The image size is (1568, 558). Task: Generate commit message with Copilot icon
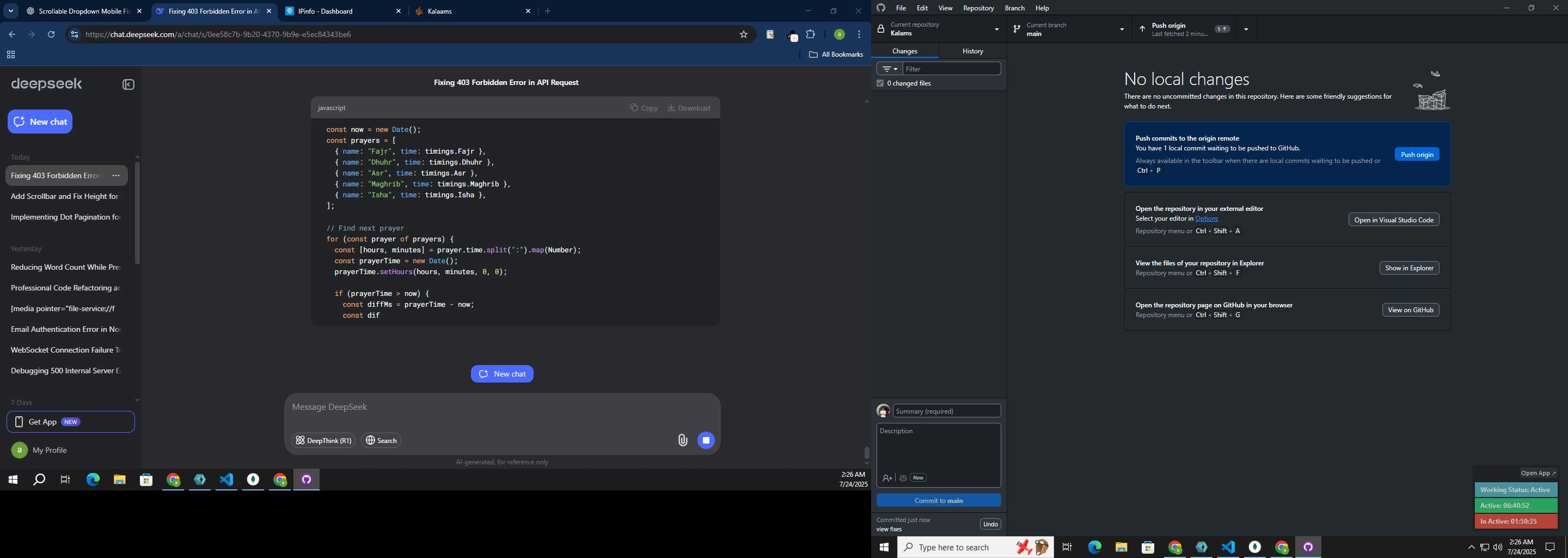pos(903,478)
